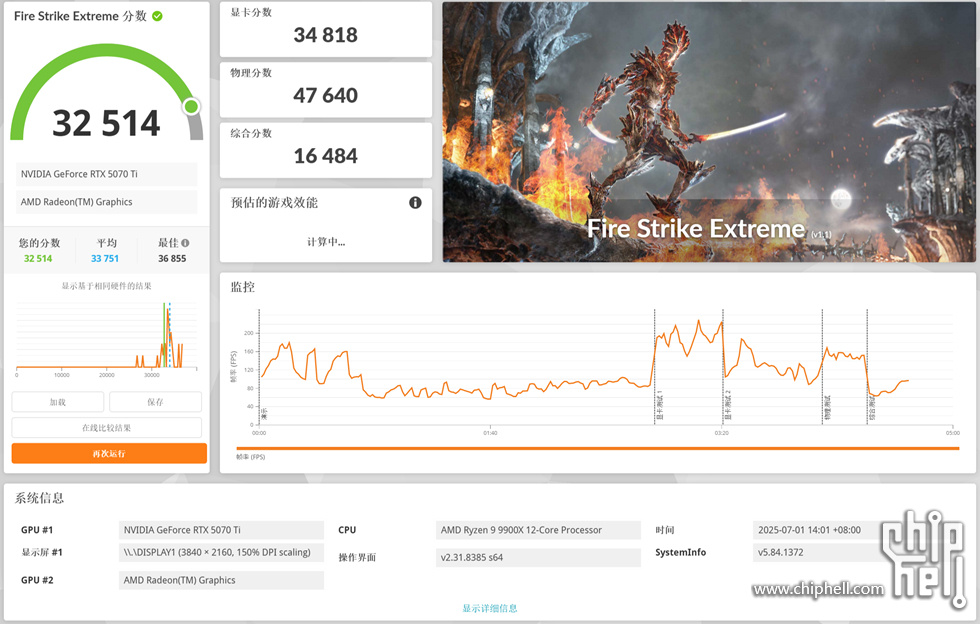Run the benchmark again with 再次运行
980x624 pixels.
(109, 453)
